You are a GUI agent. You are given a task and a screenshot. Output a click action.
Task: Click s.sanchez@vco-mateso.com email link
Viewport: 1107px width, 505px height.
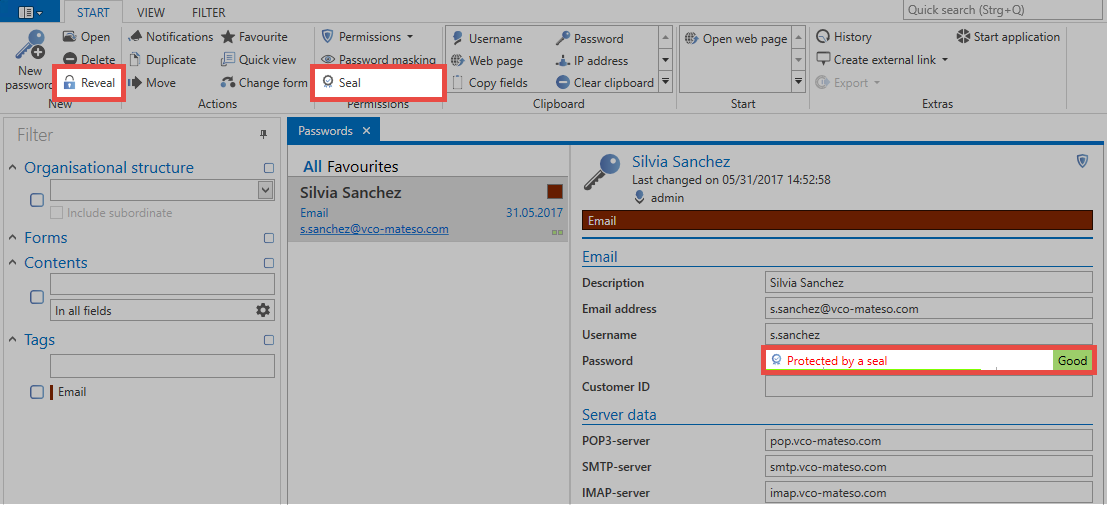click(374, 229)
